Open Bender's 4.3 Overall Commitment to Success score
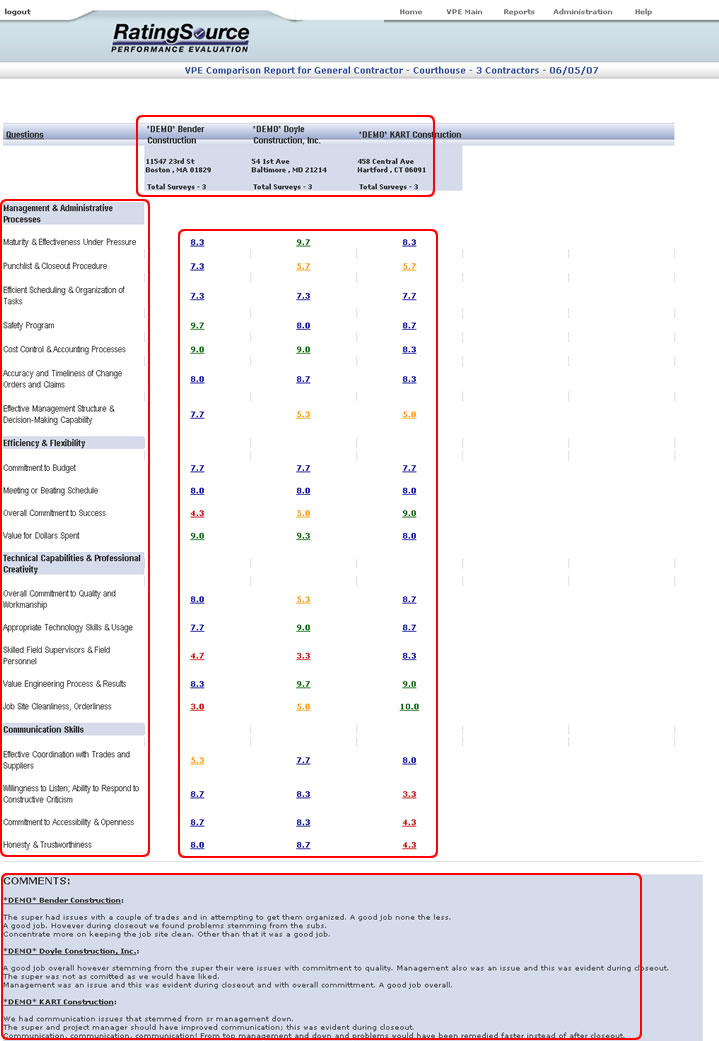 point(197,513)
